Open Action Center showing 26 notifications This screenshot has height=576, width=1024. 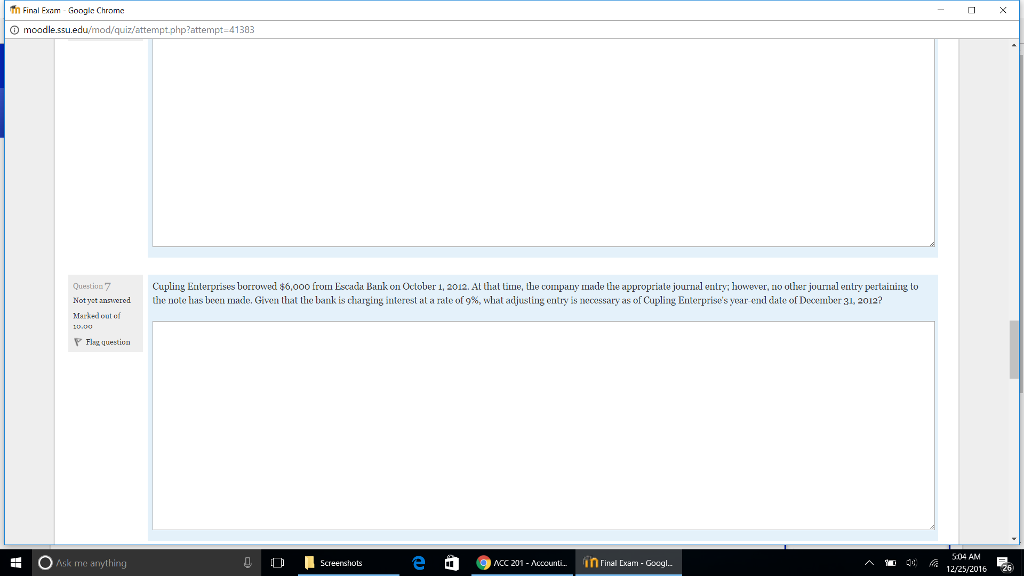1005,562
